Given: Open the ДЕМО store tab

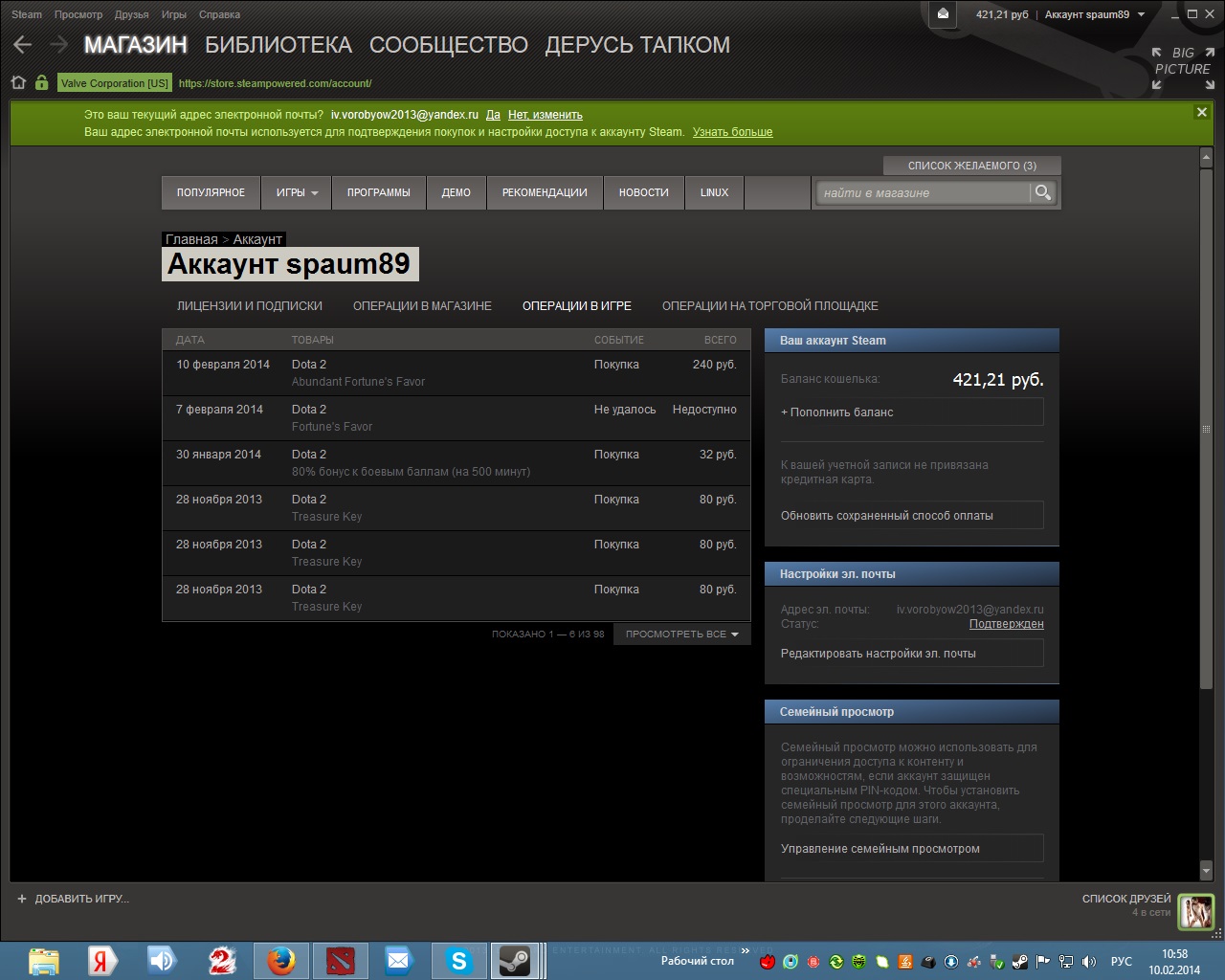Looking at the screenshot, I should (456, 192).
